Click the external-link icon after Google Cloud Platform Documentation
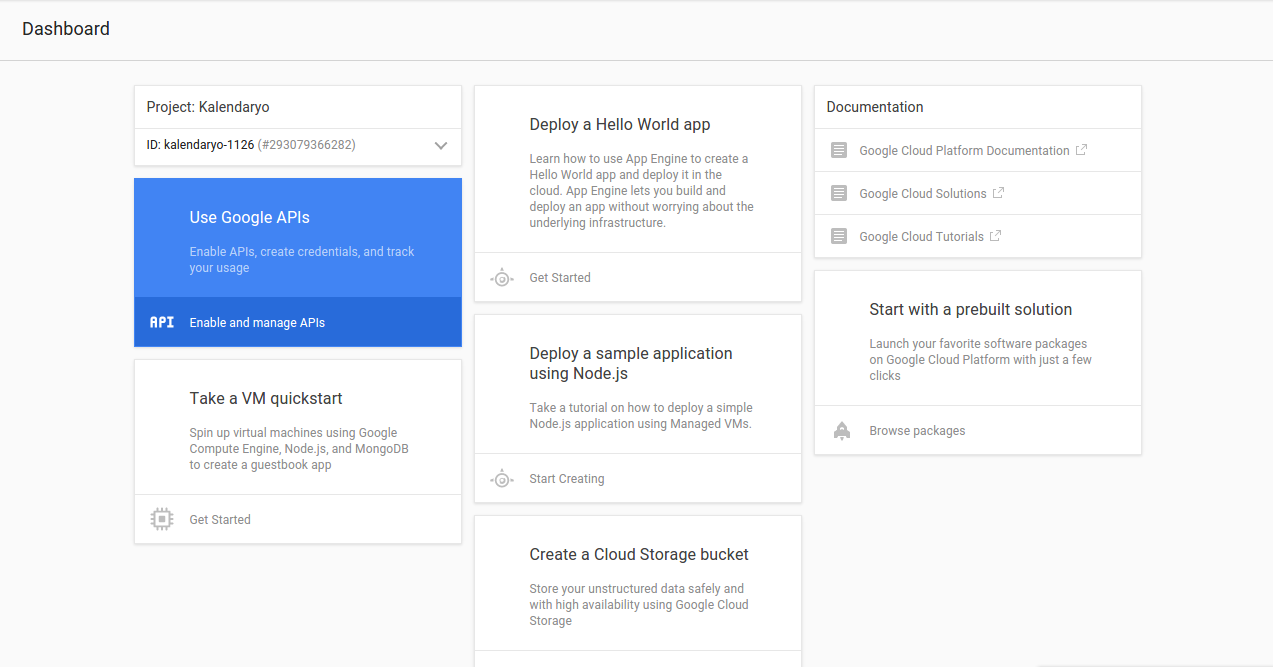The image size is (1273, 667). coord(1081,150)
